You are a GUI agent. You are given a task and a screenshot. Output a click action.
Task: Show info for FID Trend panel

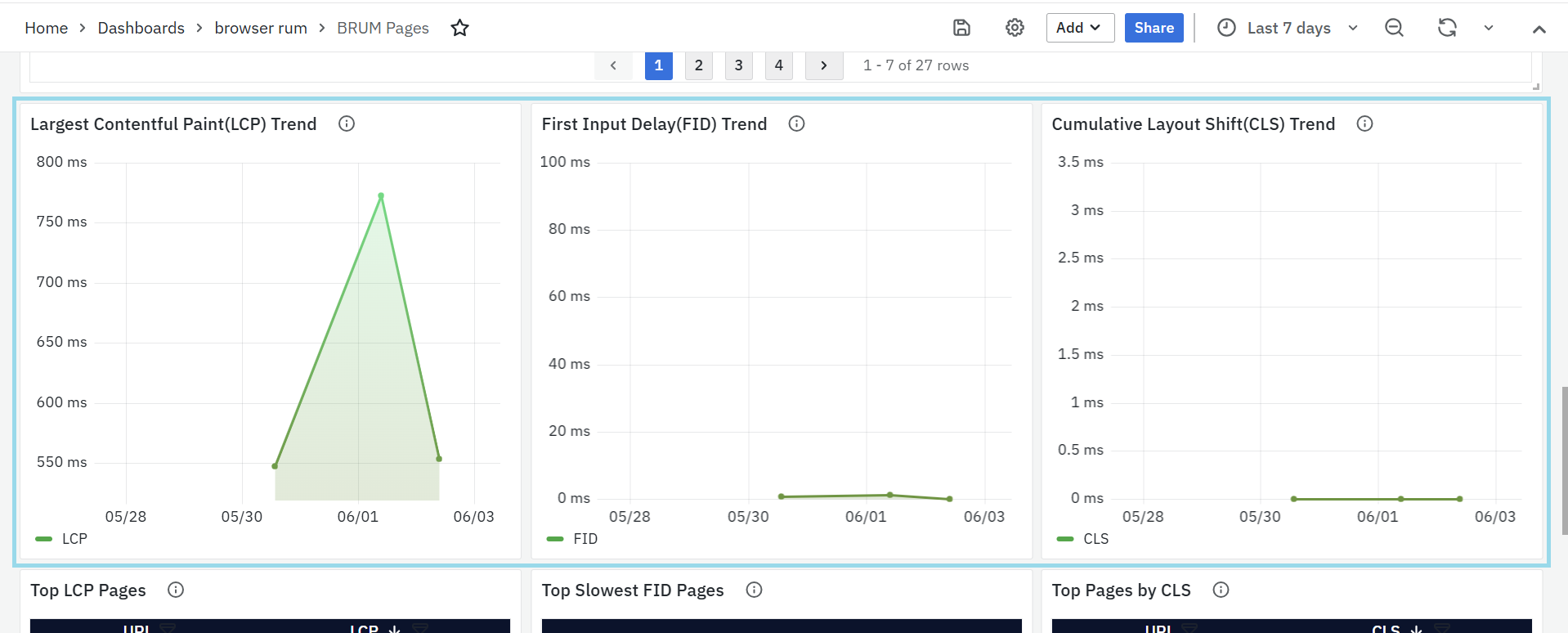(x=796, y=123)
